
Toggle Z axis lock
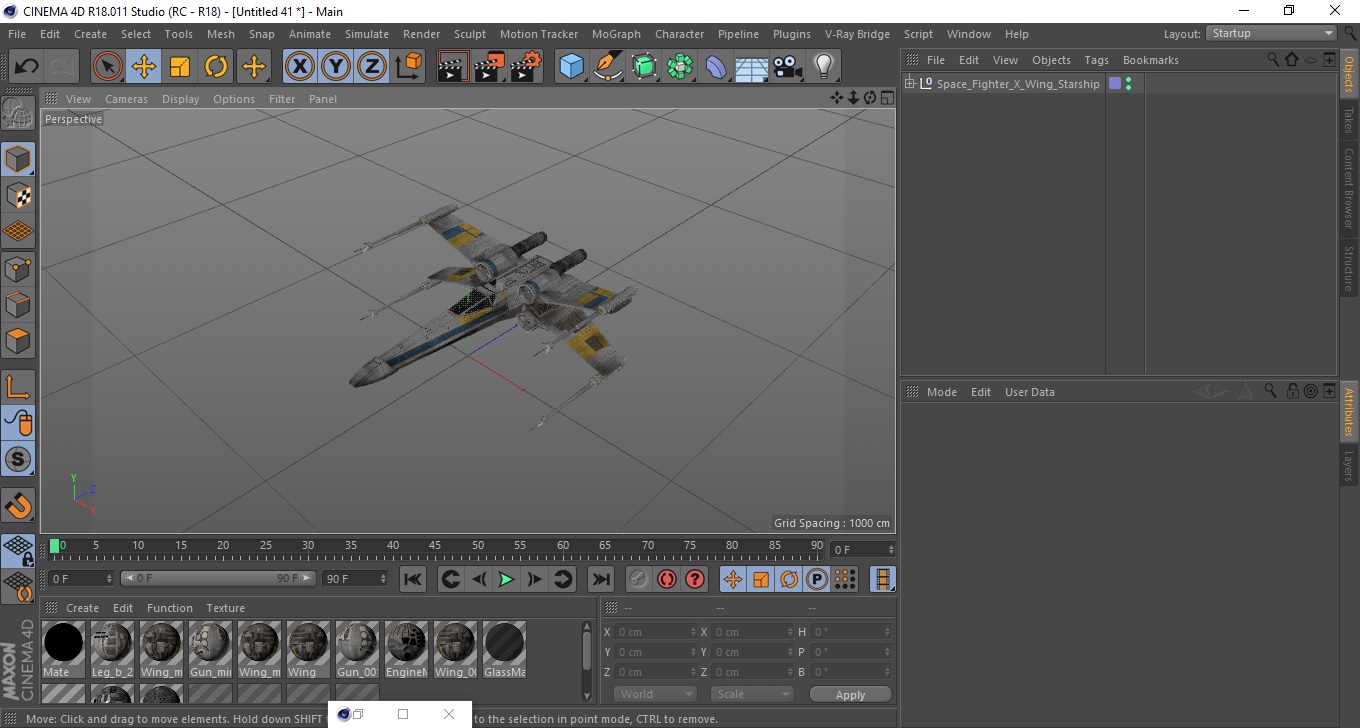click(371, 67)
